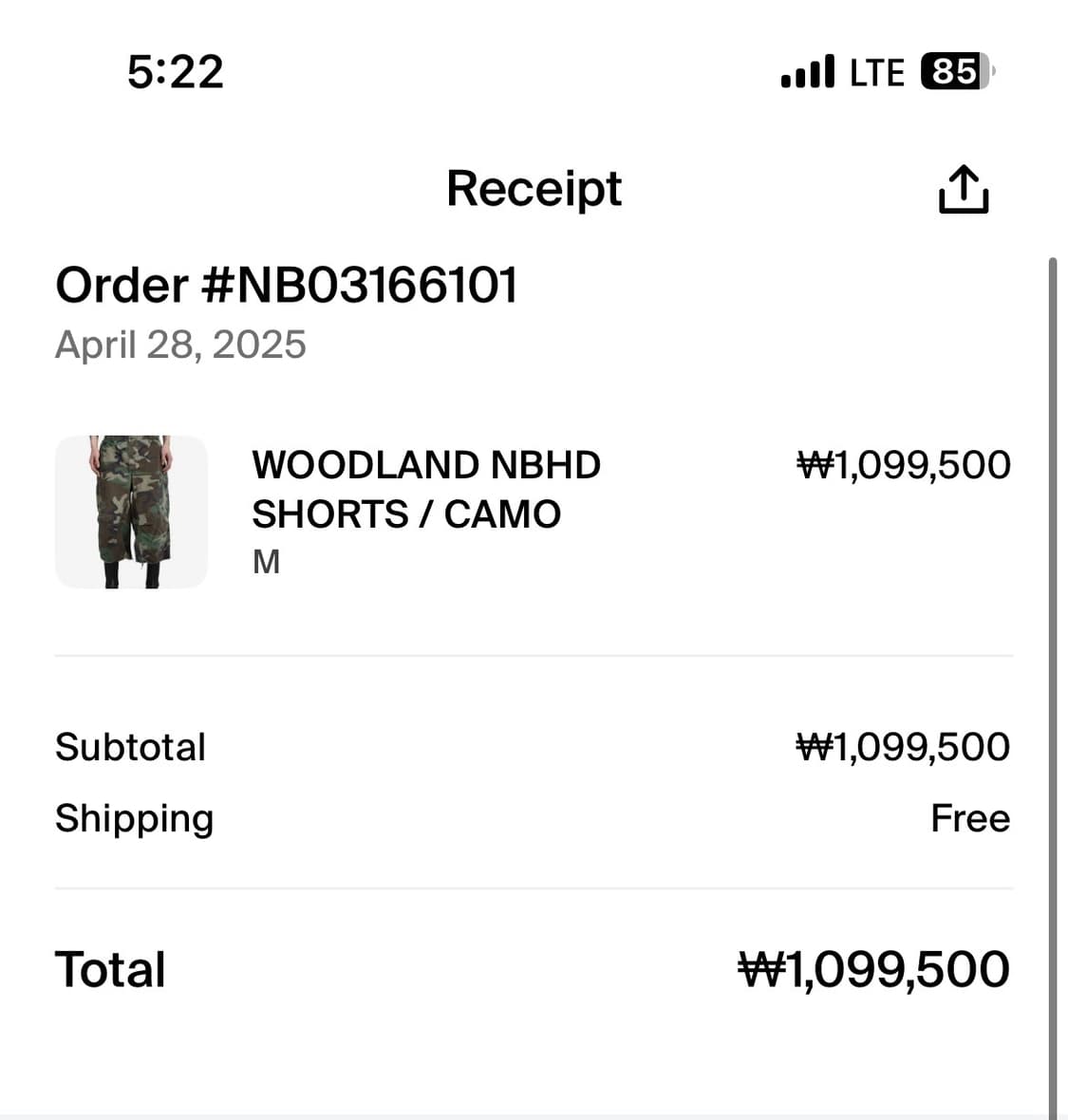
Task: Tap the battery level indicator
Action: click(x=955, y=72)
